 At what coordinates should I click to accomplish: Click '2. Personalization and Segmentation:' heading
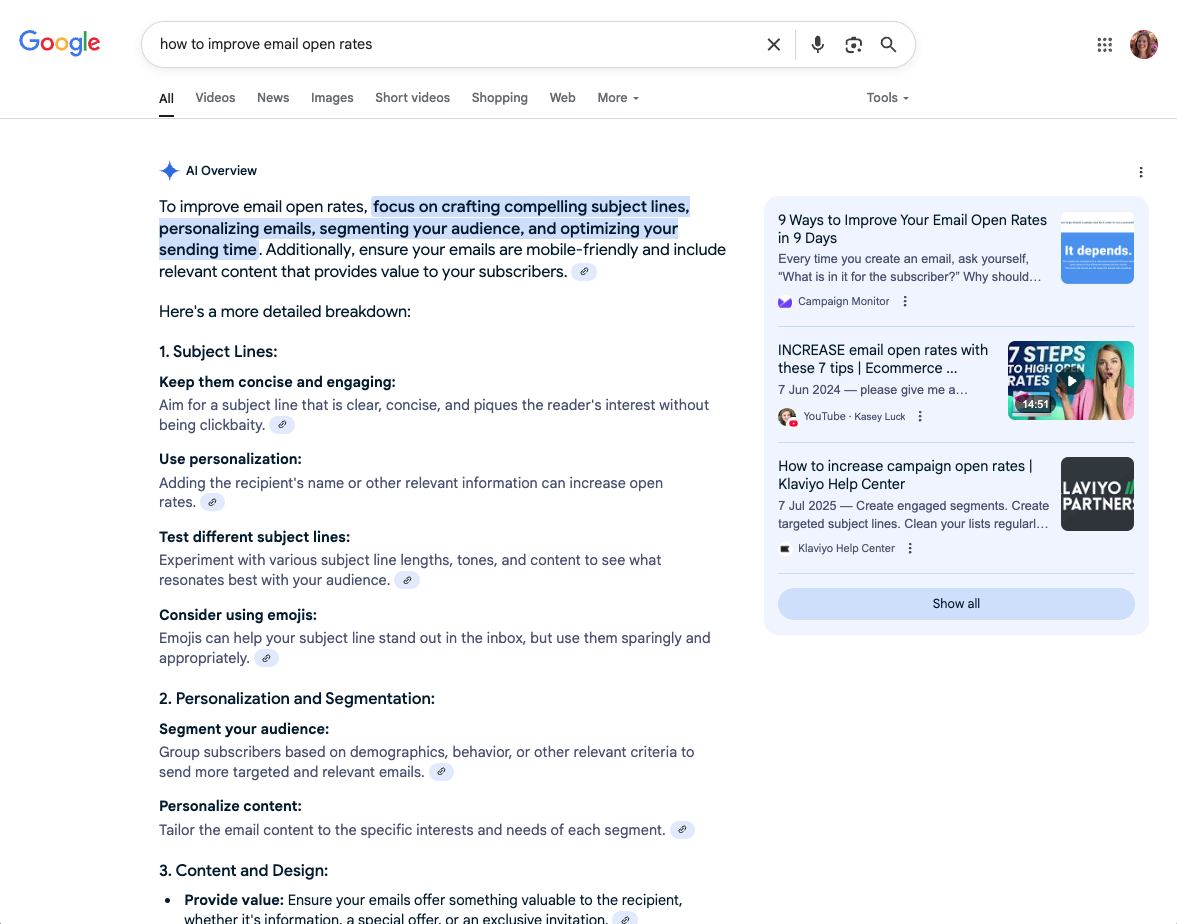297,698
